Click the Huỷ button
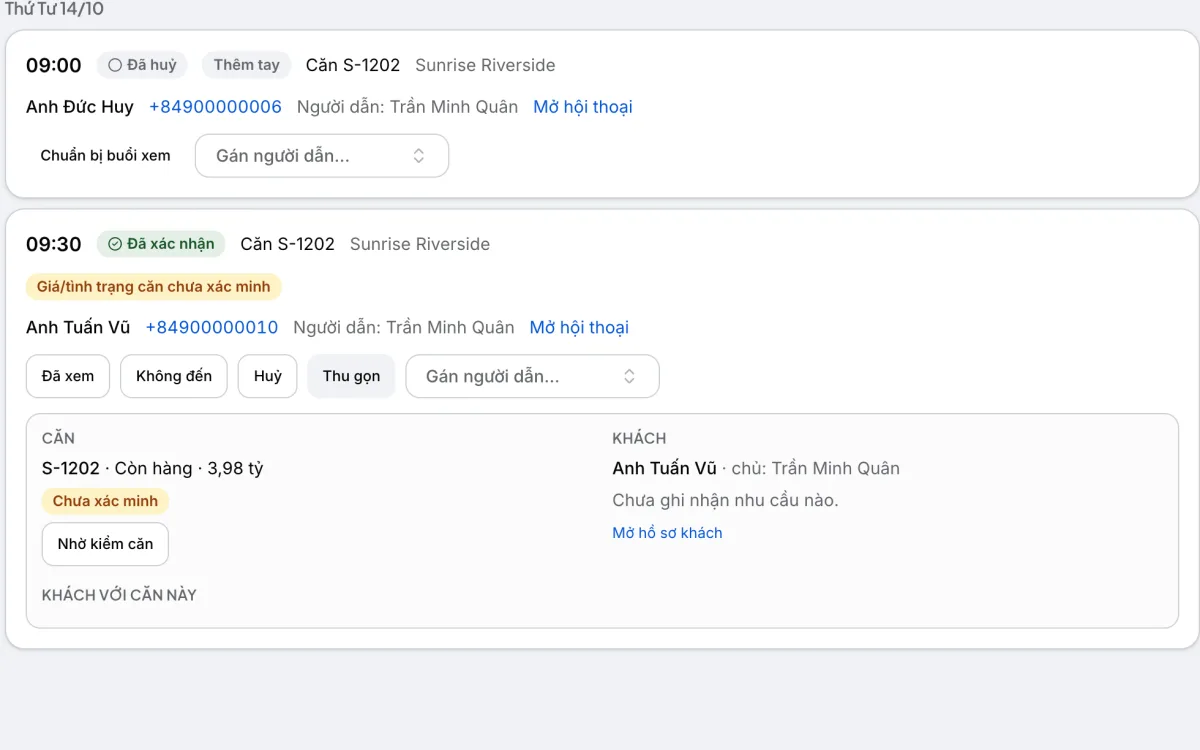The height and width of the screenshot is (750, 1200). click(268, 376)
